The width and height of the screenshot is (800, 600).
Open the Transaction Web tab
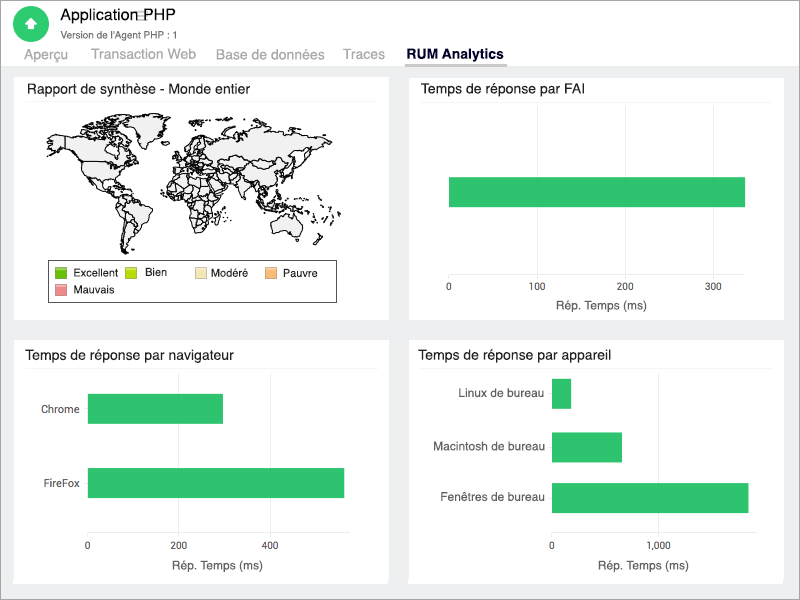click(143, 54)
